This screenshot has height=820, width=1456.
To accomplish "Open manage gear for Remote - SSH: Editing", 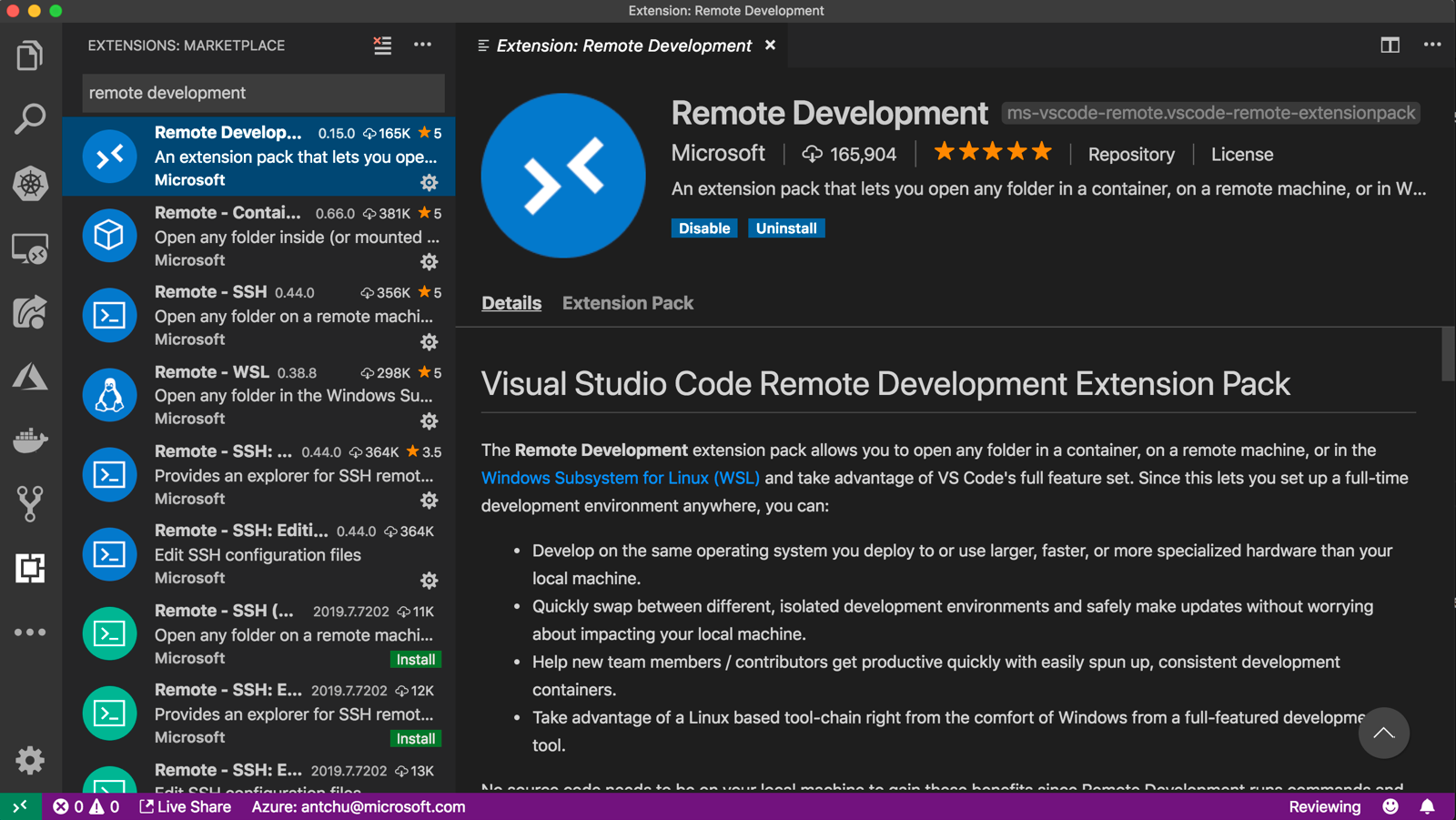I will (x=430, y=581).
